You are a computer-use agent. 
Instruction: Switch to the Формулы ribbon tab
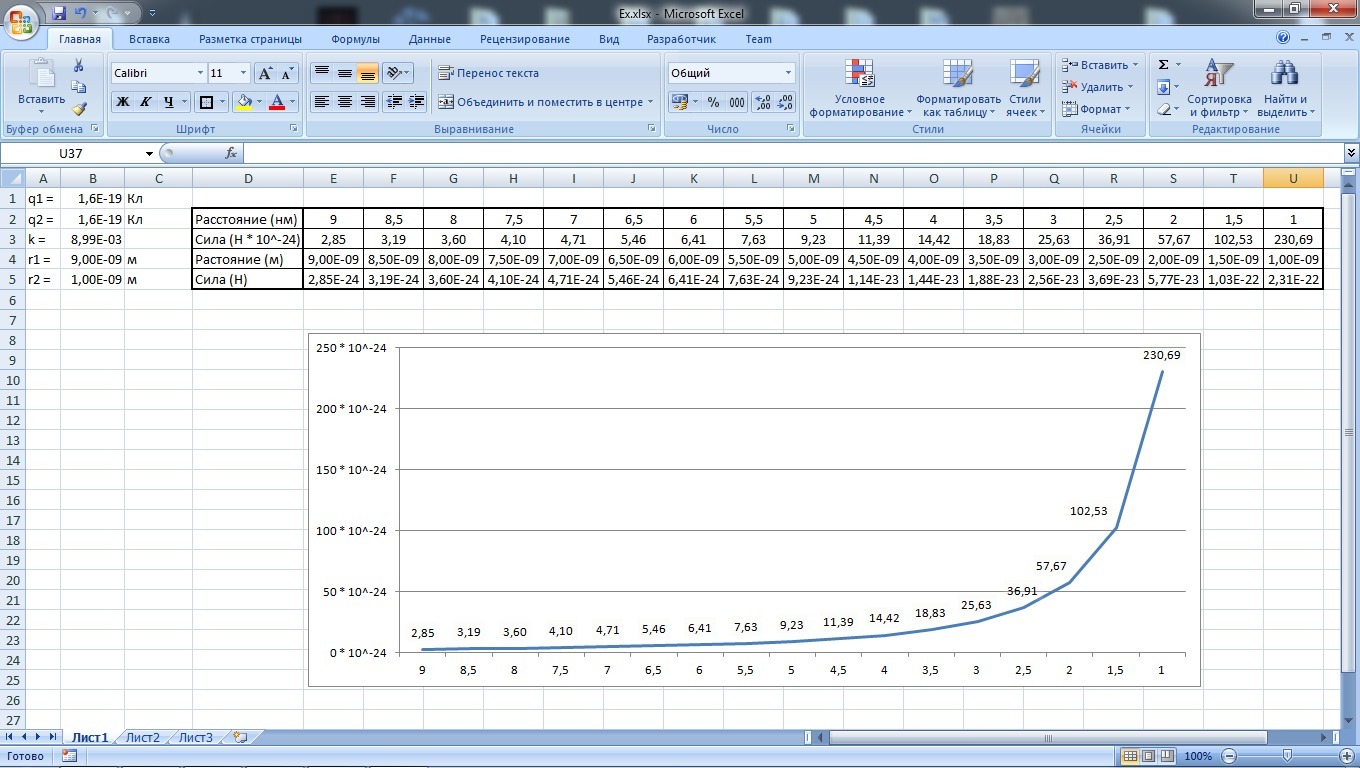click(355, 39)
